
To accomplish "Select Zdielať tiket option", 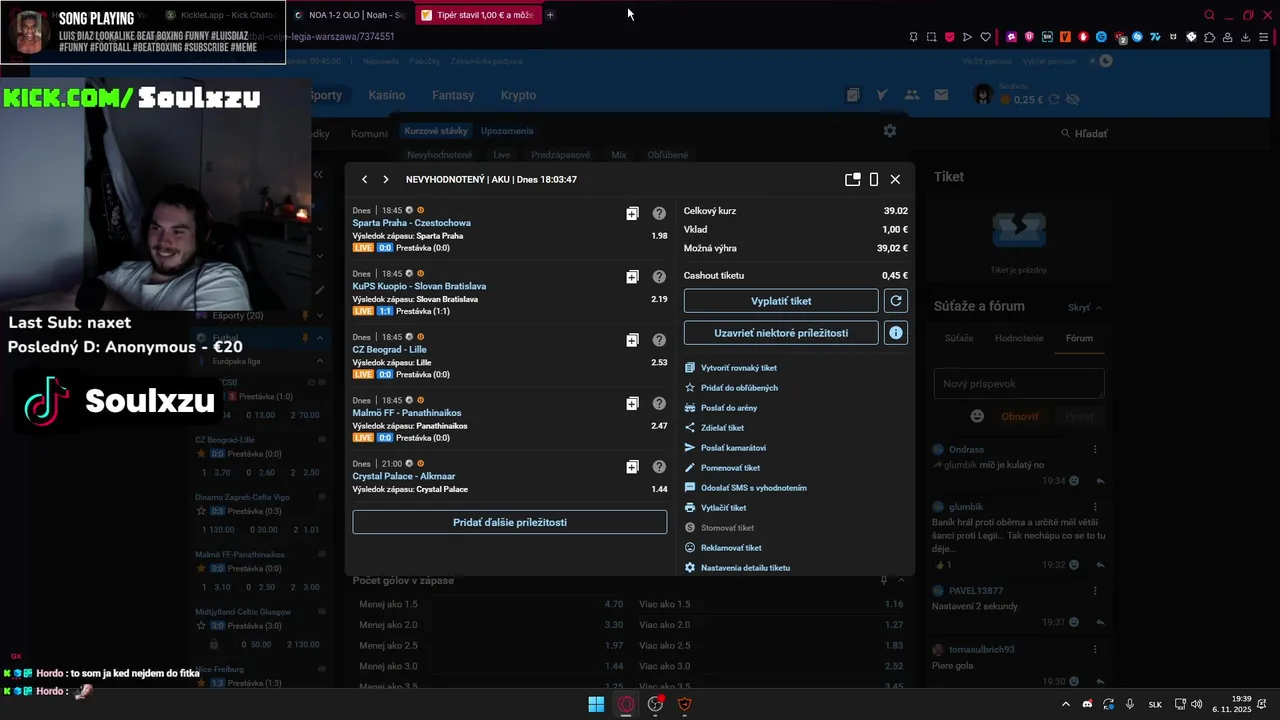I will (714, 428).
